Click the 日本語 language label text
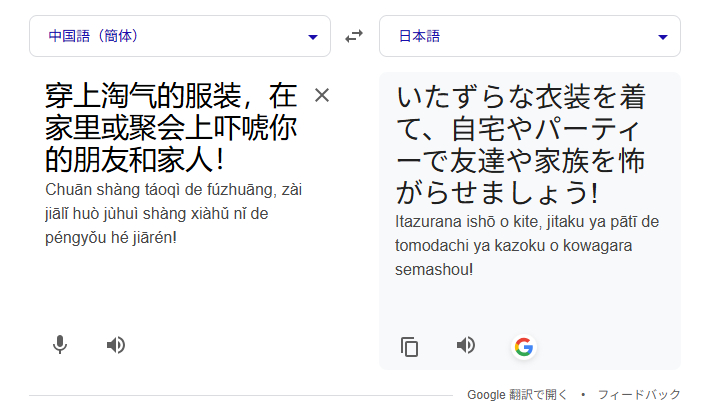Viewport: 701px width, 409px height. [419, 36]
